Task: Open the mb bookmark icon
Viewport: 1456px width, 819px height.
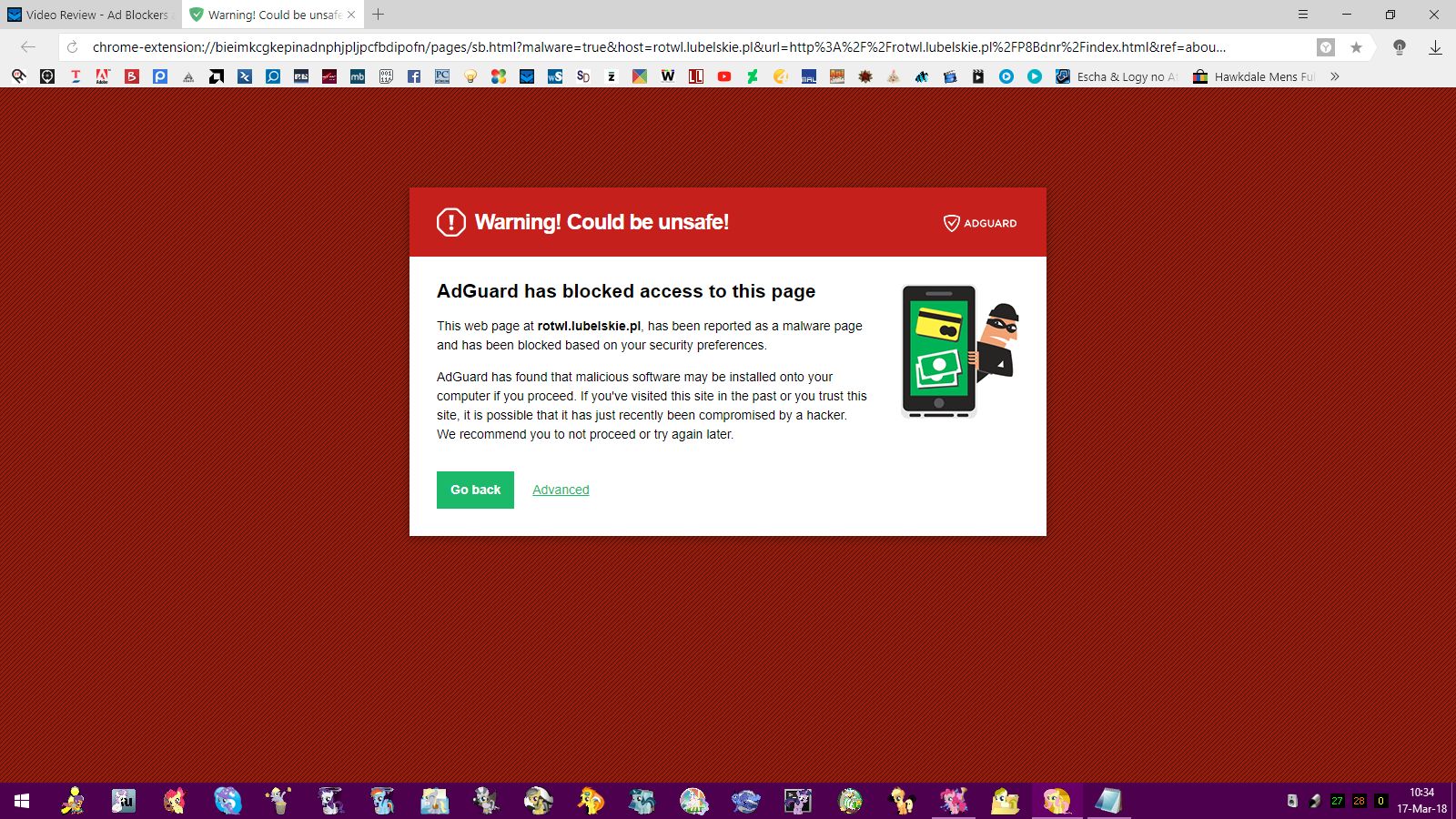Action: 358,76
